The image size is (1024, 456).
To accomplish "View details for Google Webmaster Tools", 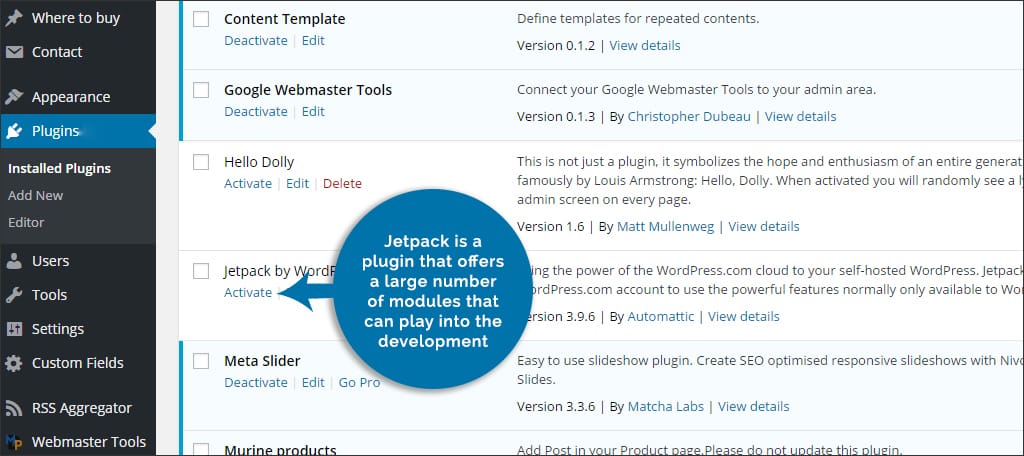I will point(800,116).
